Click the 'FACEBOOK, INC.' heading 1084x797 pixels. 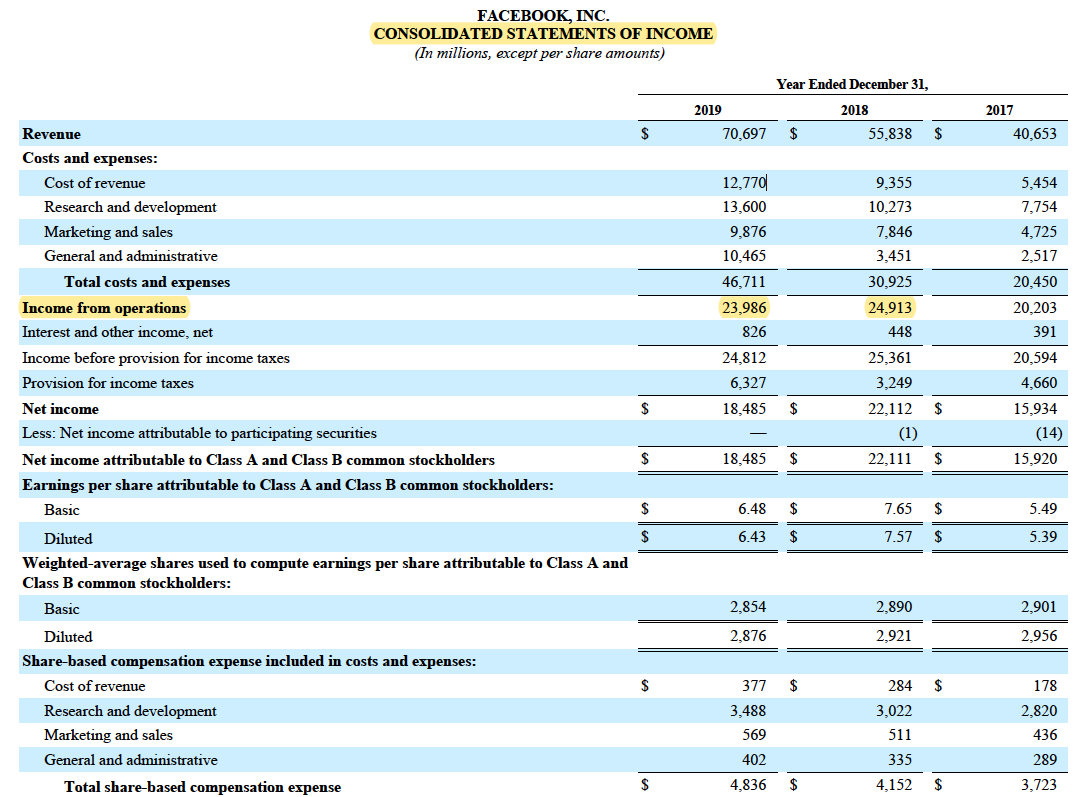(x=543, y=15)
